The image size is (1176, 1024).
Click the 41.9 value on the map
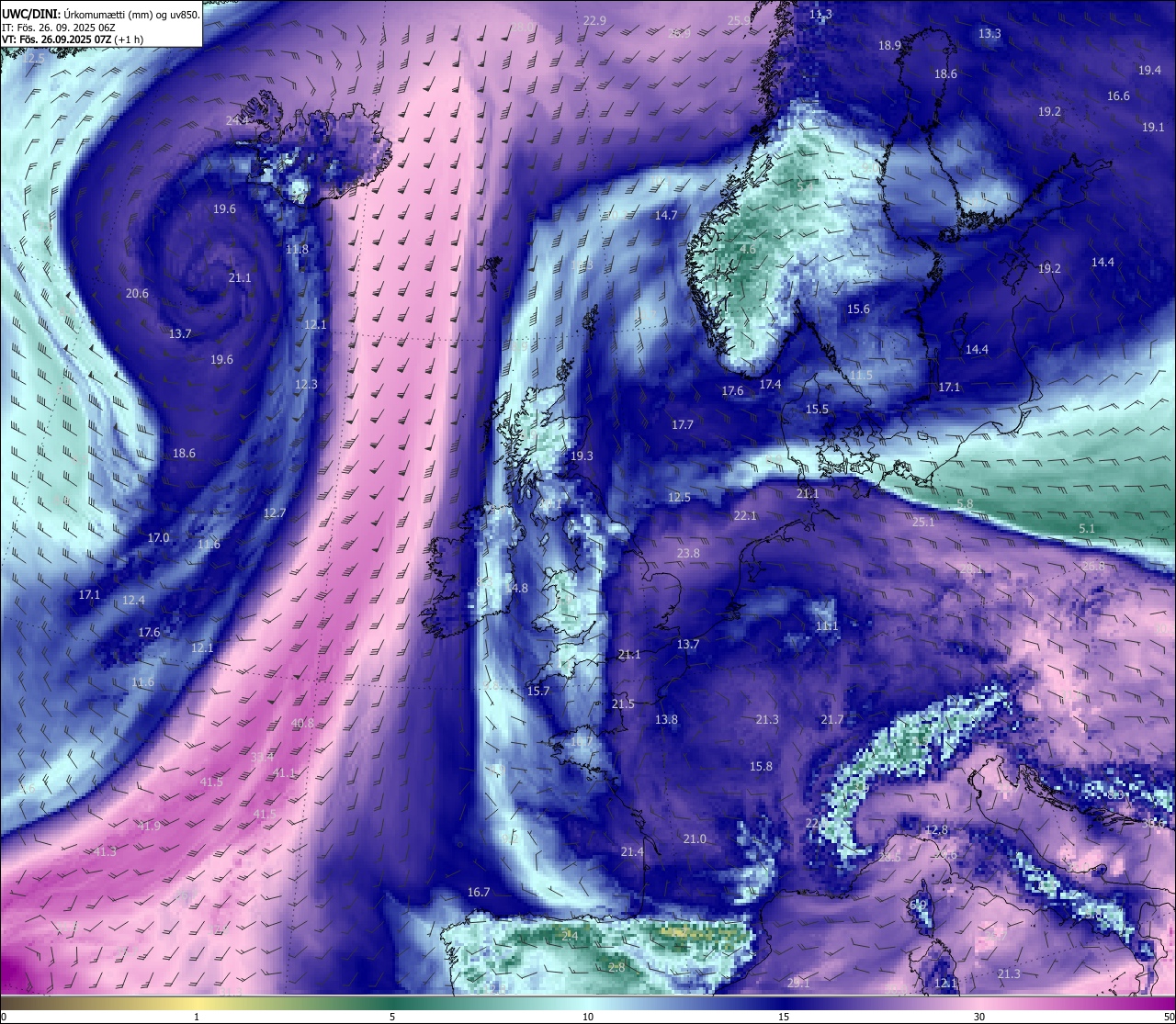tap(149, 826)
